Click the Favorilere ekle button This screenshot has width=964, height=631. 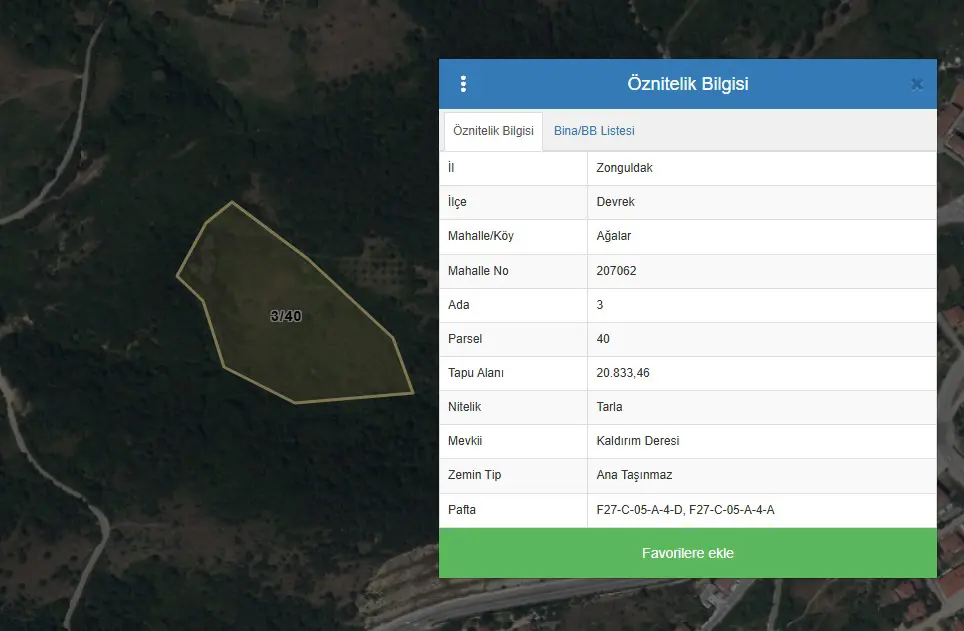pyautogui.click(x=687, y=553)
